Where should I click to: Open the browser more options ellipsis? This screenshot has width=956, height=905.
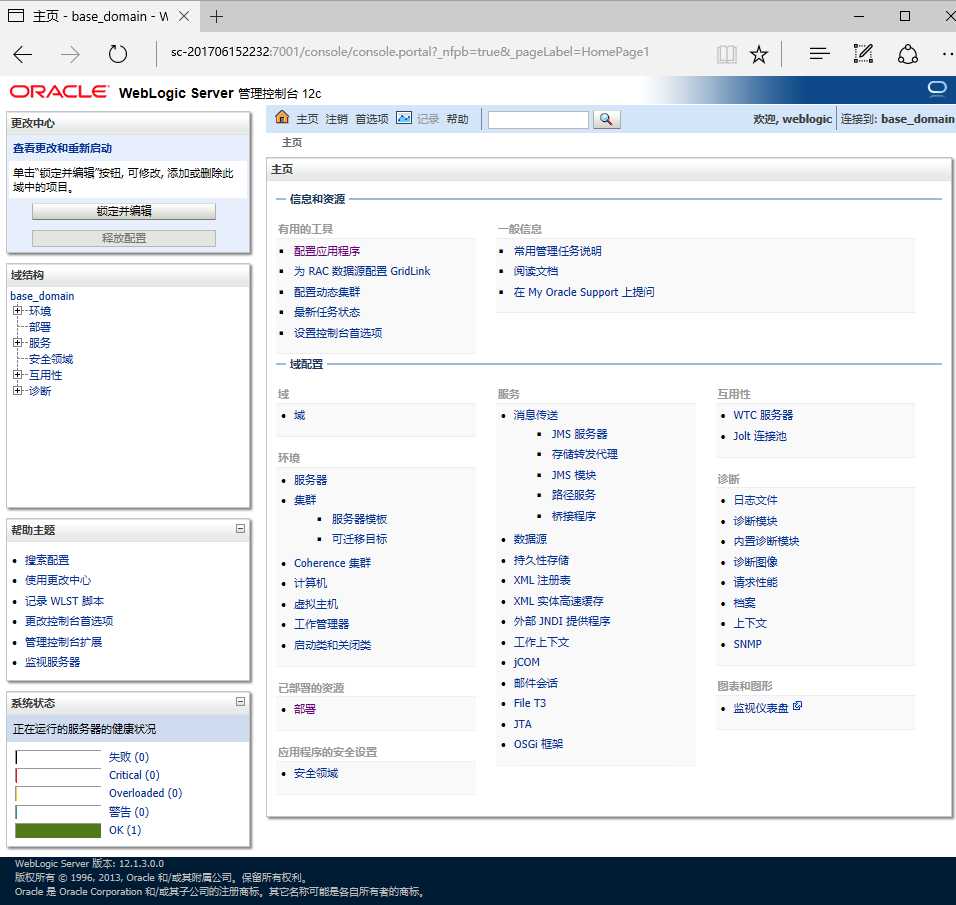pyautogui.click(x=948, y=54)
